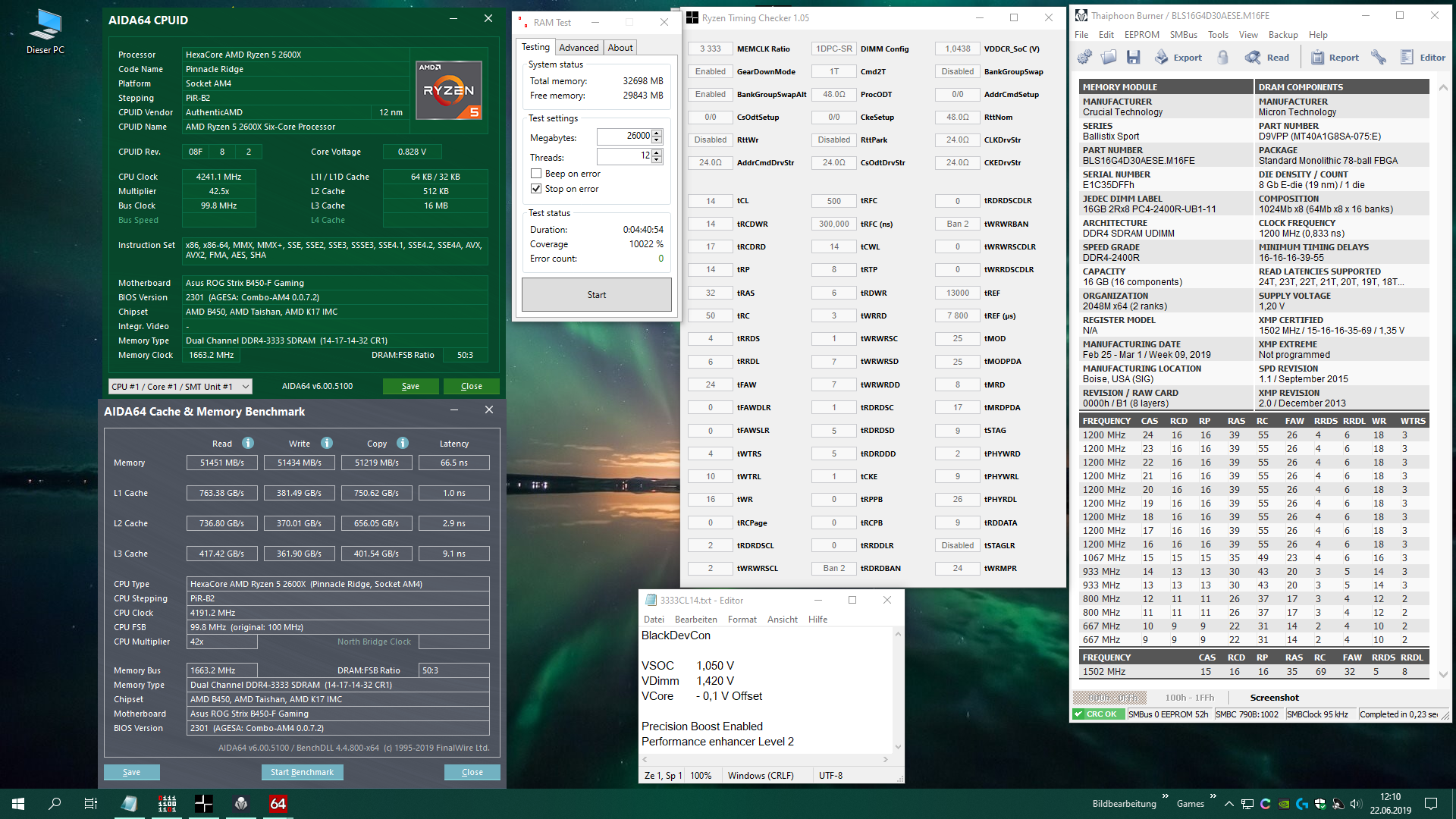
Task: Click the Screenshot tab in Thaiphoon Burner
Action: click(1274, 698)
